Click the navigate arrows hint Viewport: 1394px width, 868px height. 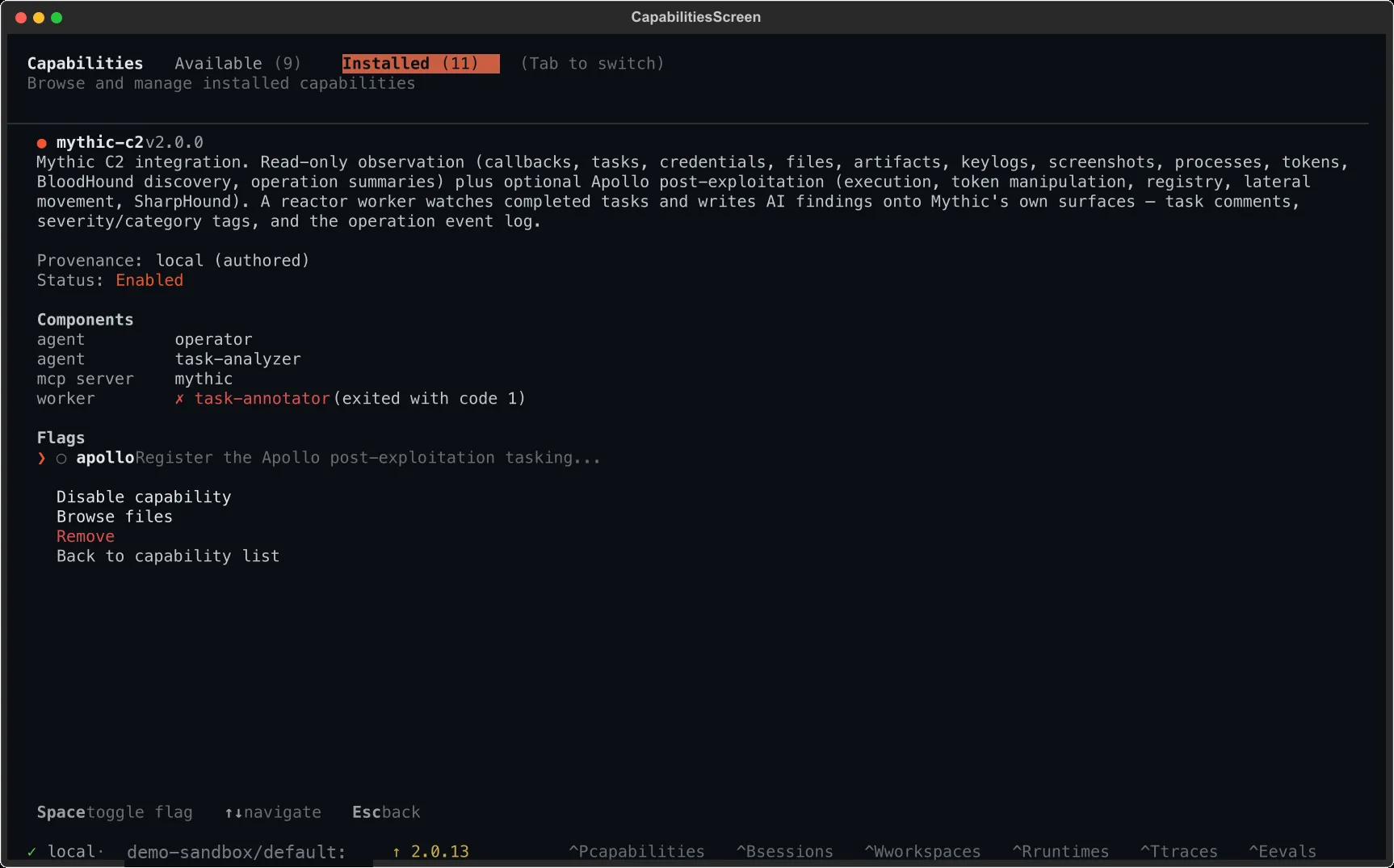coord(273,812)
